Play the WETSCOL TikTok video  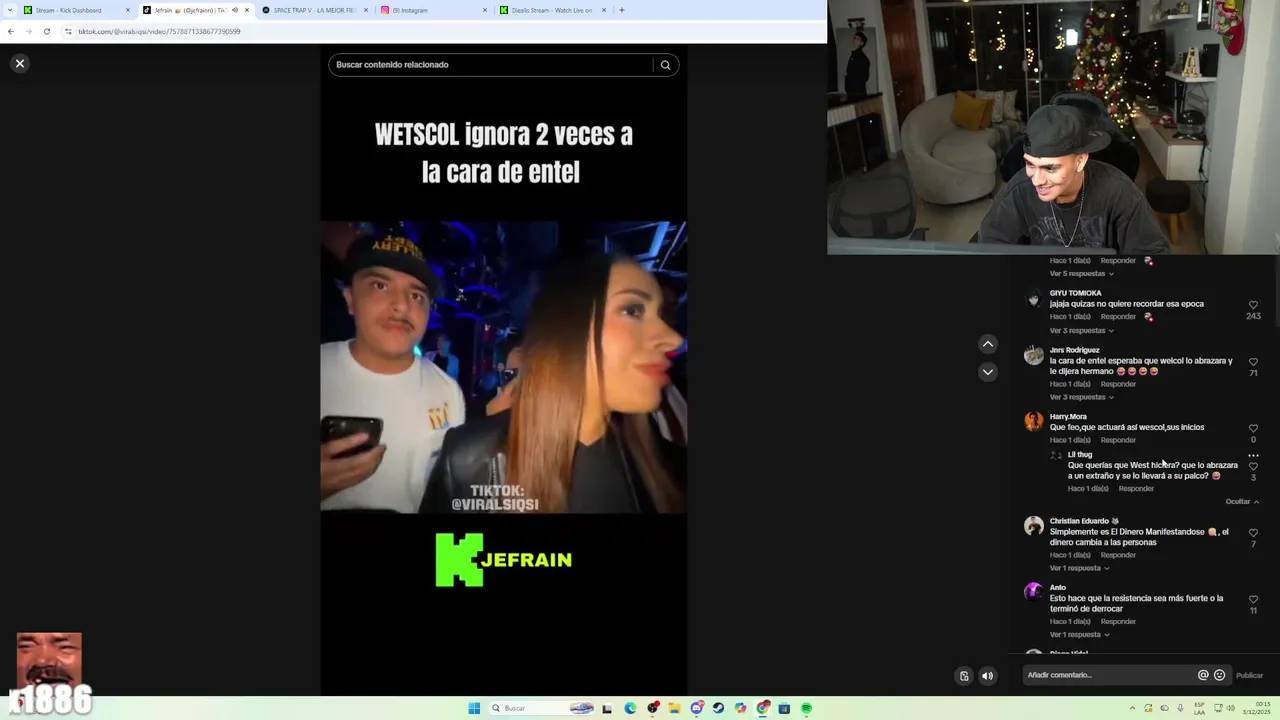(x=503, y=367)
